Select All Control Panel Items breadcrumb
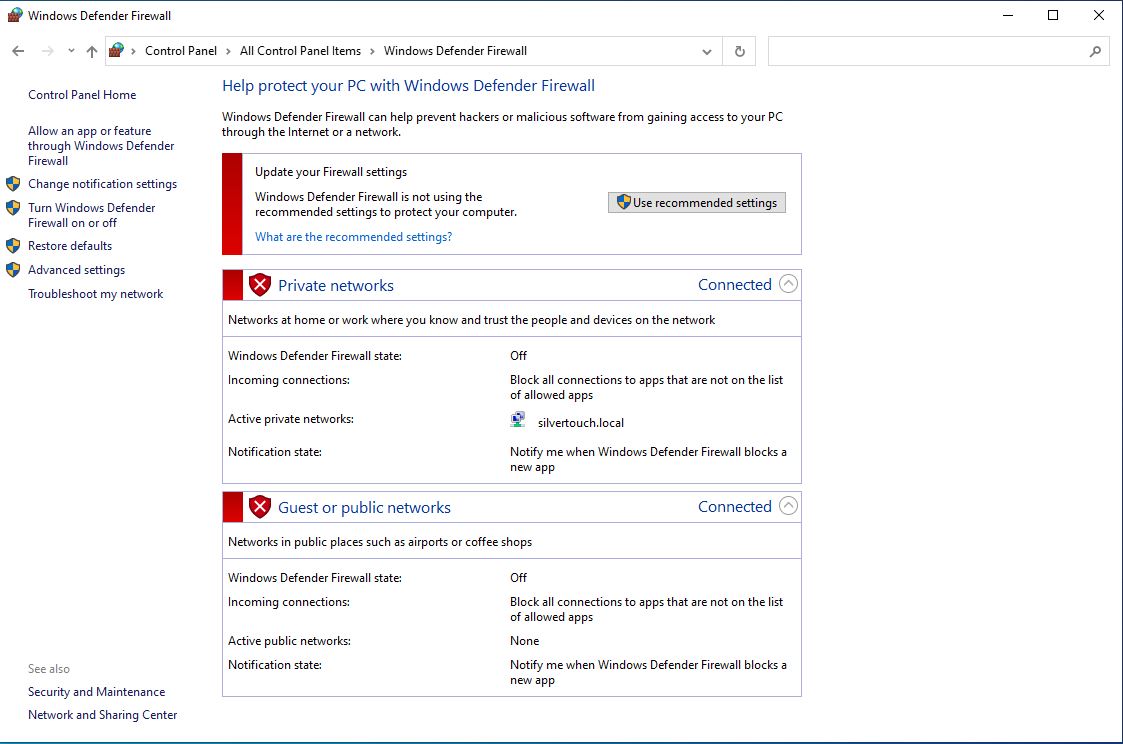1123x744 pixels. (x=300, y=51)
